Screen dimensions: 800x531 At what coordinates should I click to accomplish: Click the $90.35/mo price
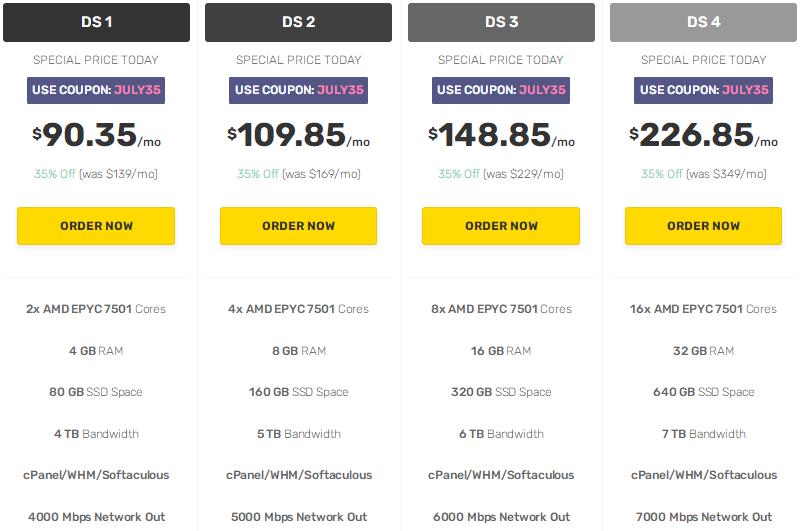pyautogui.click(x=96, y=135)
